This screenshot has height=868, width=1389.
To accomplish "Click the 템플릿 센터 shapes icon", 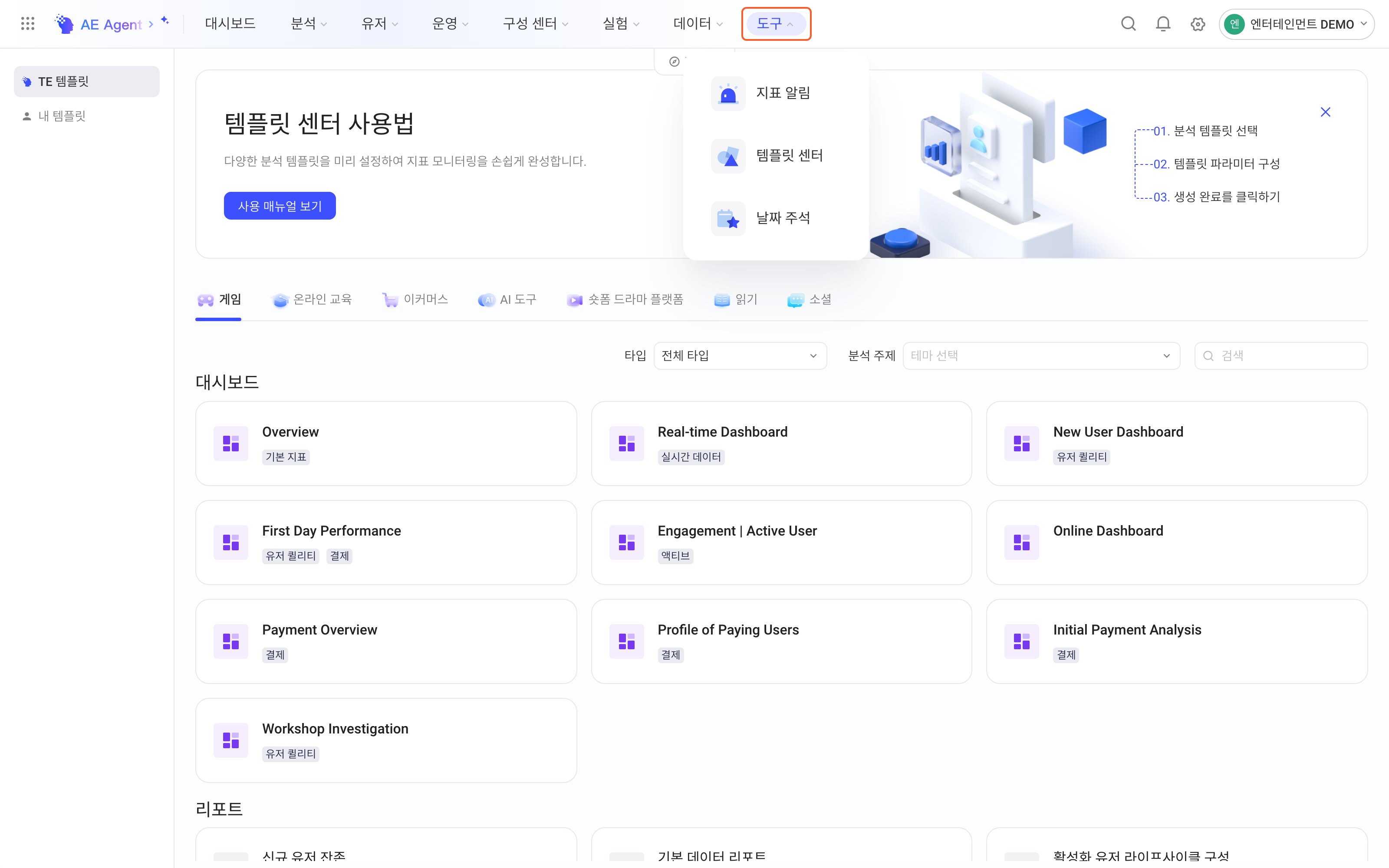I will [x=728, y=155].
